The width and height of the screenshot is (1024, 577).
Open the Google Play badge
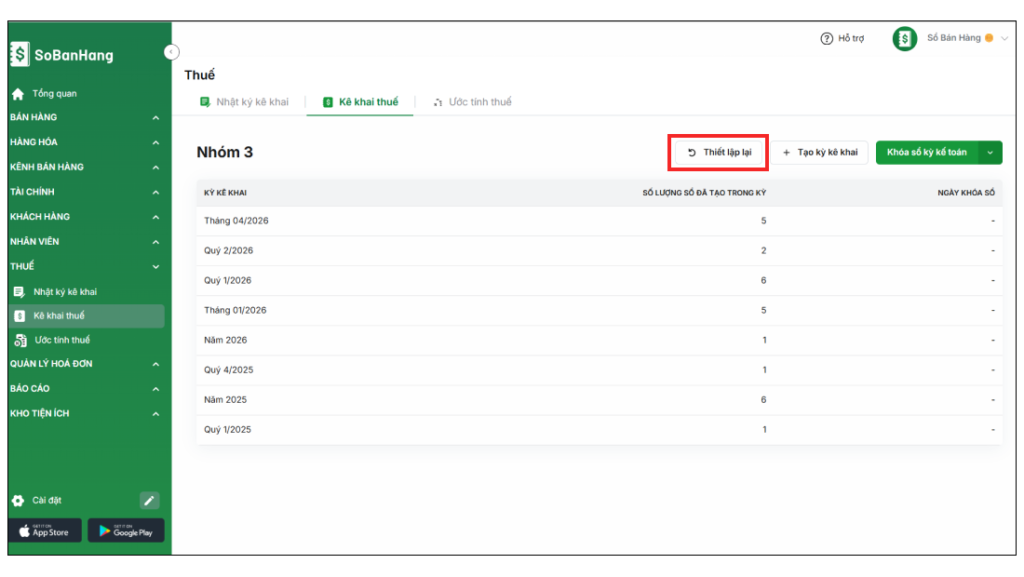(126, 531)
